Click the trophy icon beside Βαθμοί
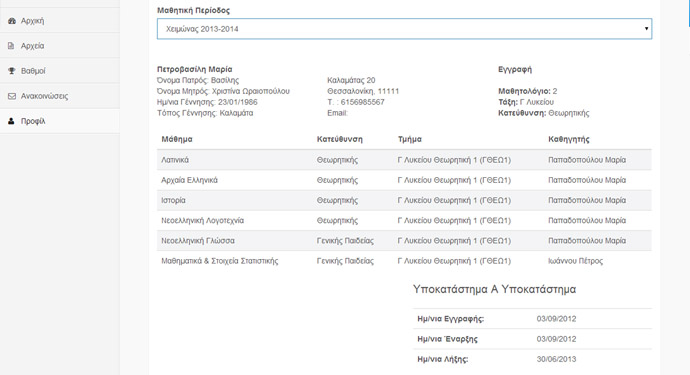Screen dimensions: 690x375 [12, 71]
